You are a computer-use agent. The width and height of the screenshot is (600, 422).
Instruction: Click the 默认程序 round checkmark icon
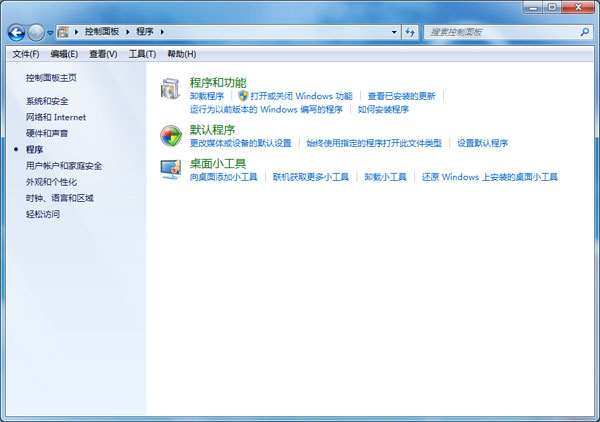(171, 136)
